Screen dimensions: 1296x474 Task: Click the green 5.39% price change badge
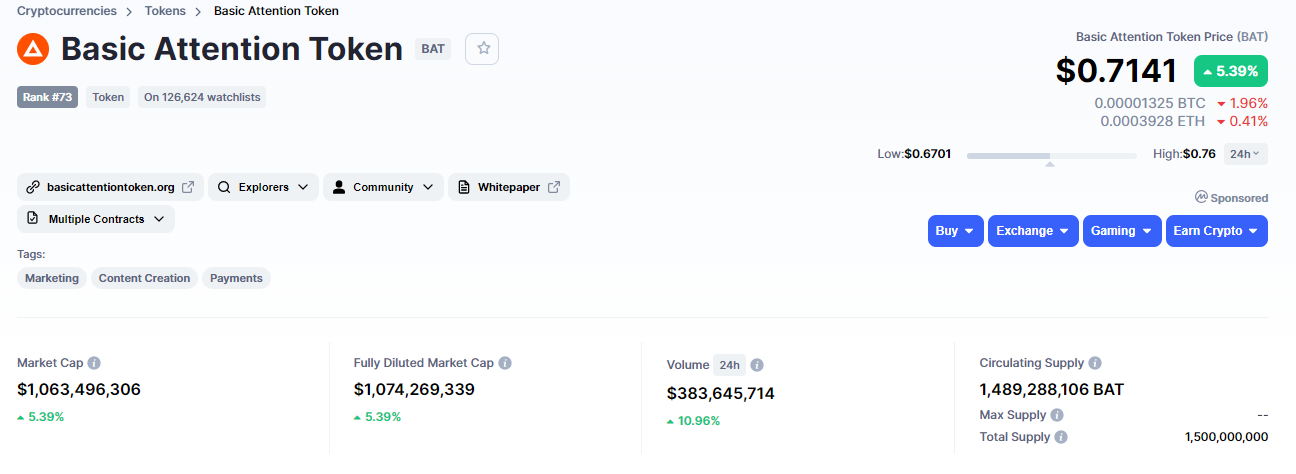(1231, 71)
